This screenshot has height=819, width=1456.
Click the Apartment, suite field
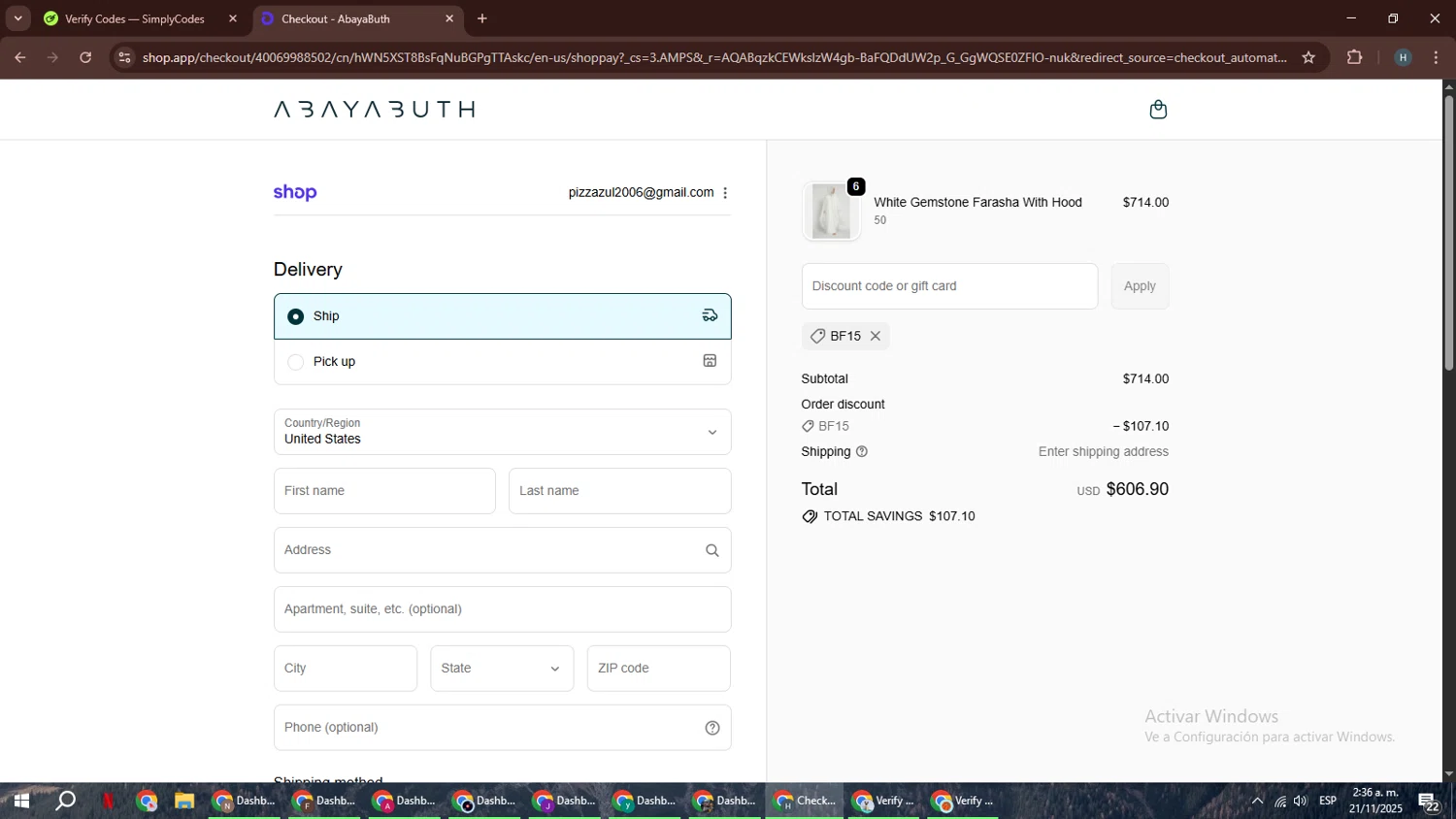502,609
